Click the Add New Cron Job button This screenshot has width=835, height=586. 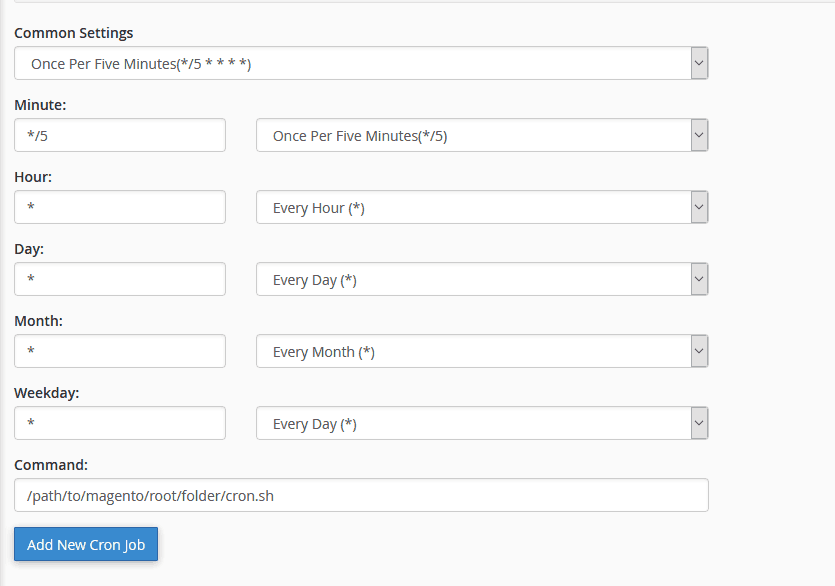click(x=85, y=544)
